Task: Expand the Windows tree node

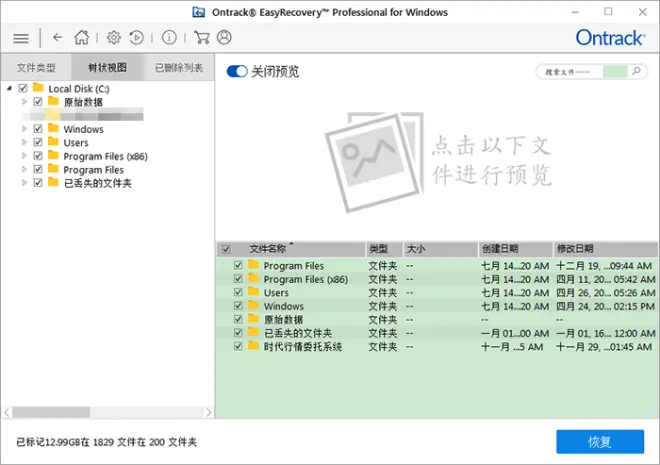Action: (x=24, y=128)
